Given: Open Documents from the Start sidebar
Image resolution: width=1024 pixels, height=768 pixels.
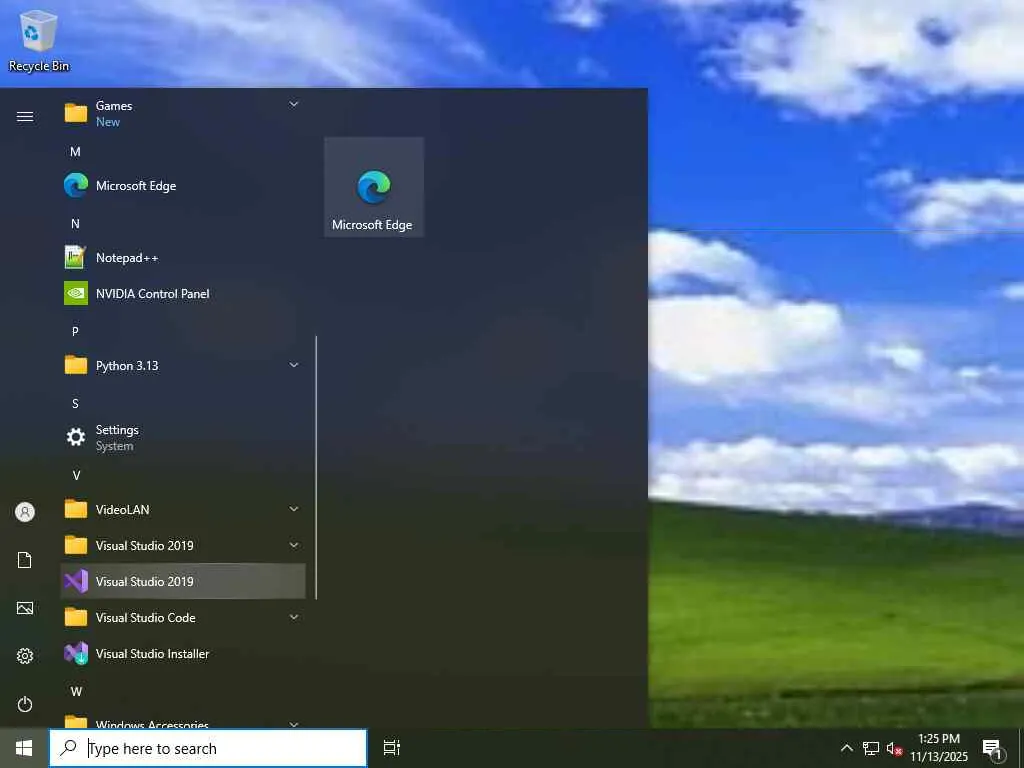Looking at the screenshot, I should [x=25, y=560].
